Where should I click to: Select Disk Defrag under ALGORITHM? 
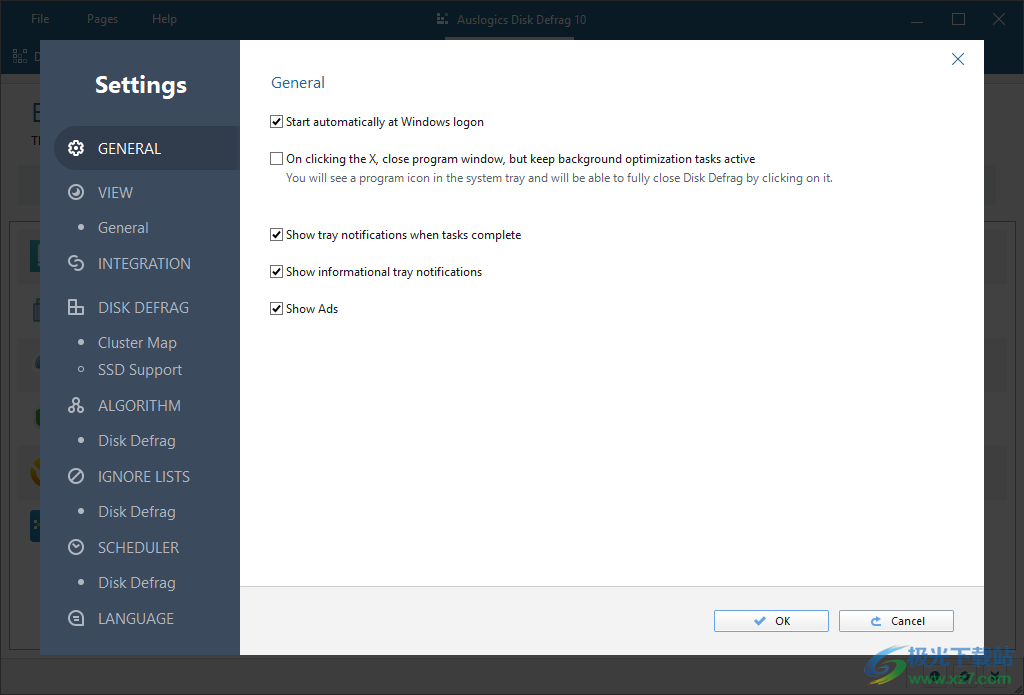pos(136,441)
